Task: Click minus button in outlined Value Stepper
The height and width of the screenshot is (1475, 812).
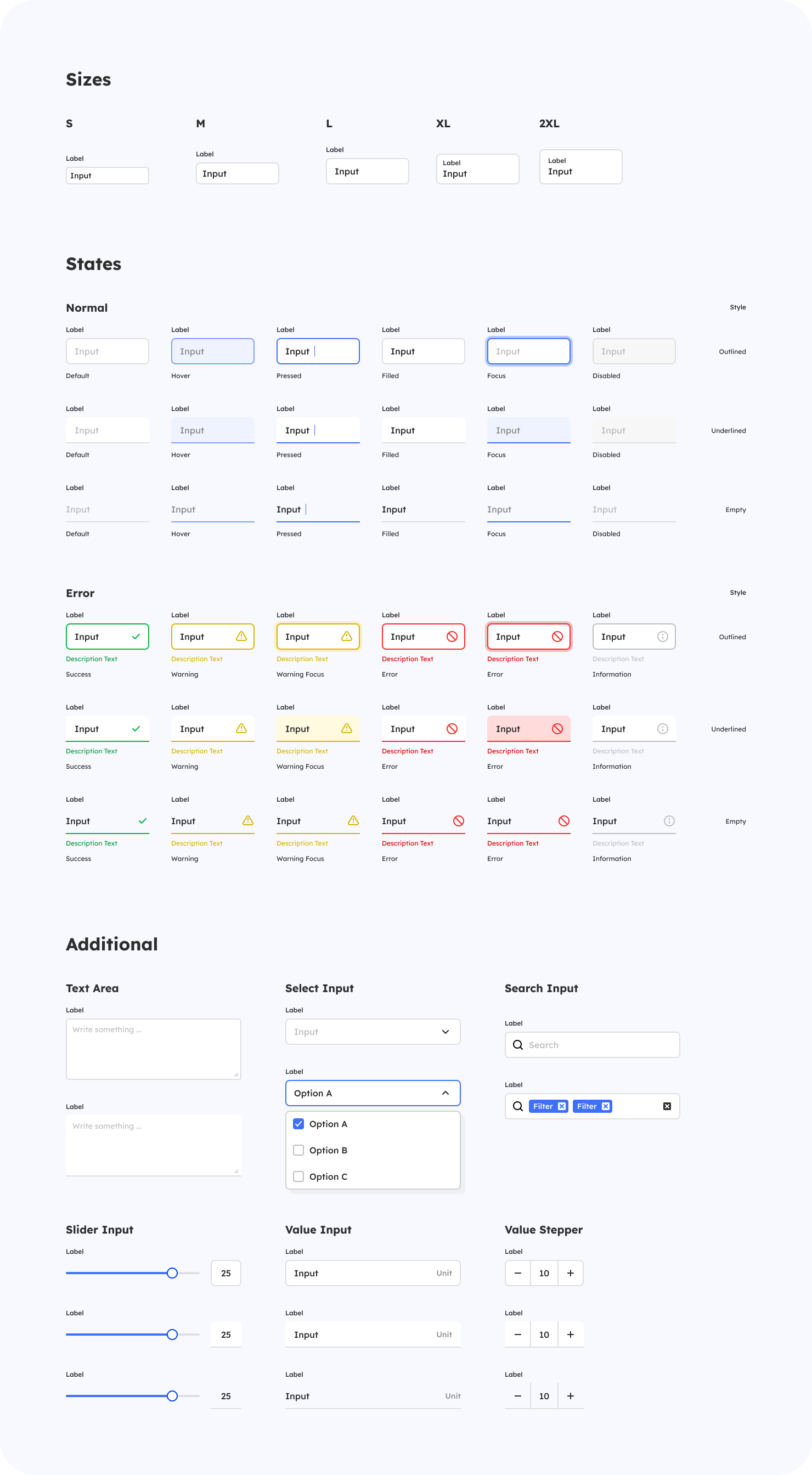Action: [518, 1273]
